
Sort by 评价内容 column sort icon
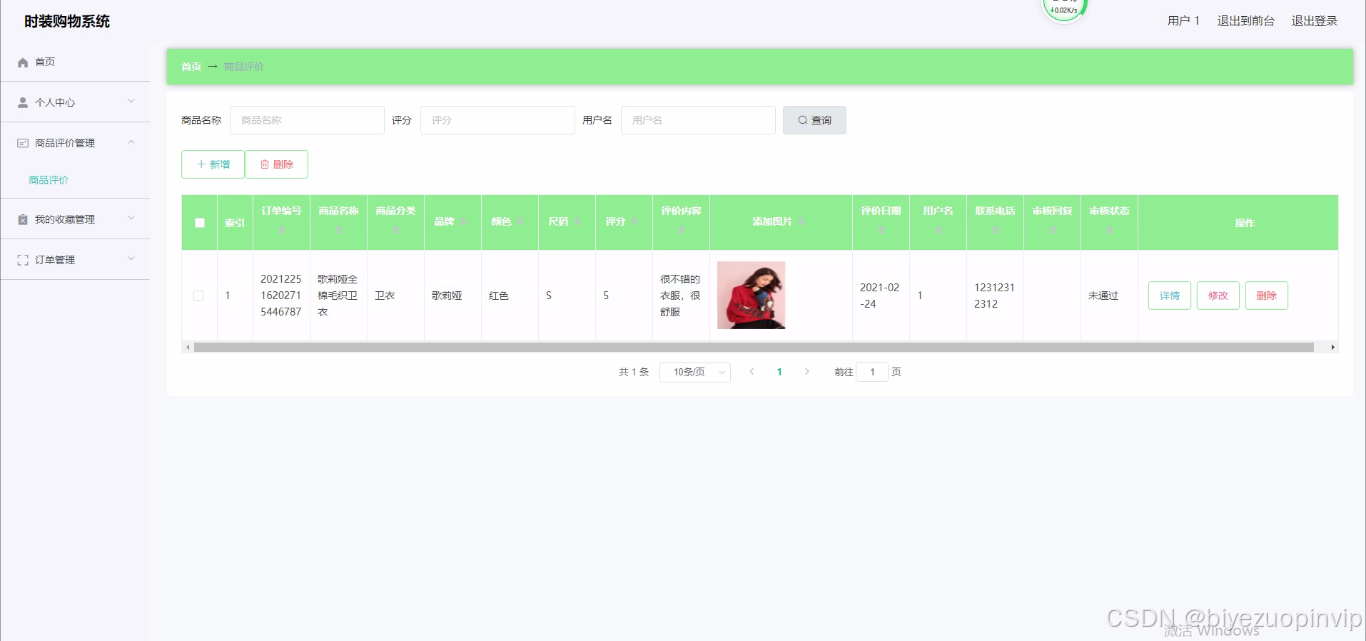(x=681, y=232)
